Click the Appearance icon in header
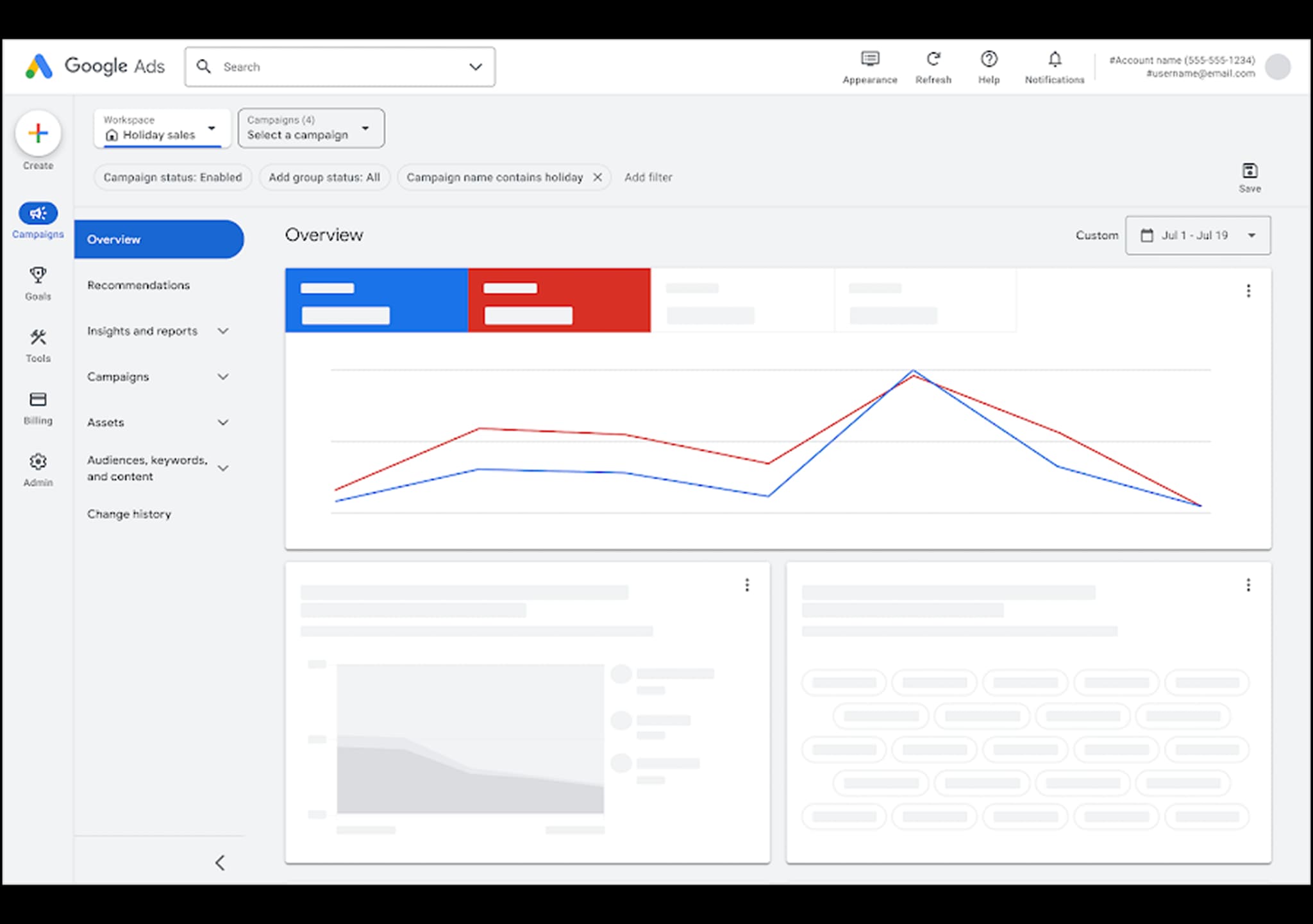The image size is (1313, 924). (x=869, y=60)
